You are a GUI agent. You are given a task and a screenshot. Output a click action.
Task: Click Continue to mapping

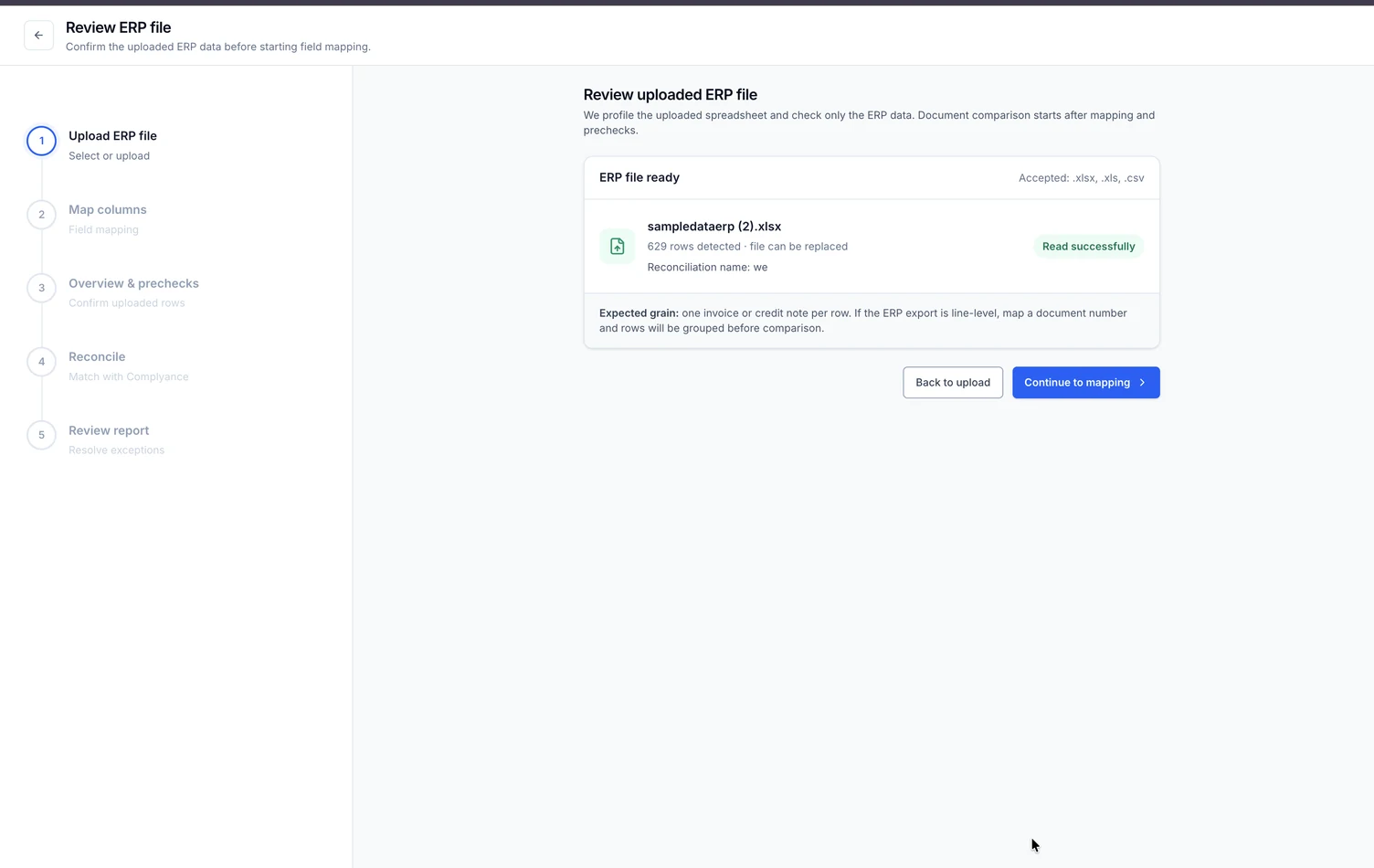click(x=1086, y=383)
